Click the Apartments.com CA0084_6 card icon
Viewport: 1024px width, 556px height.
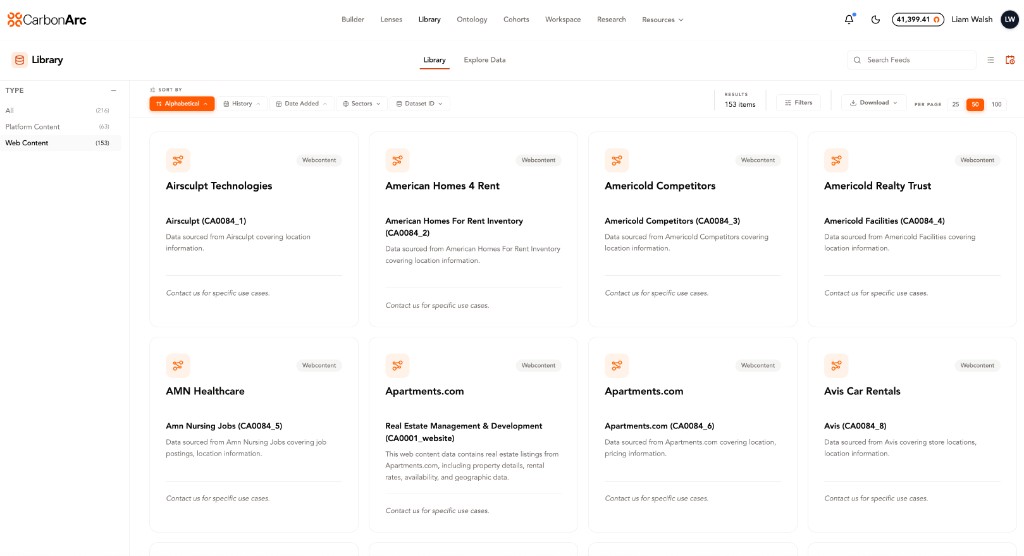pyautogui.click(x=616, y=366)
